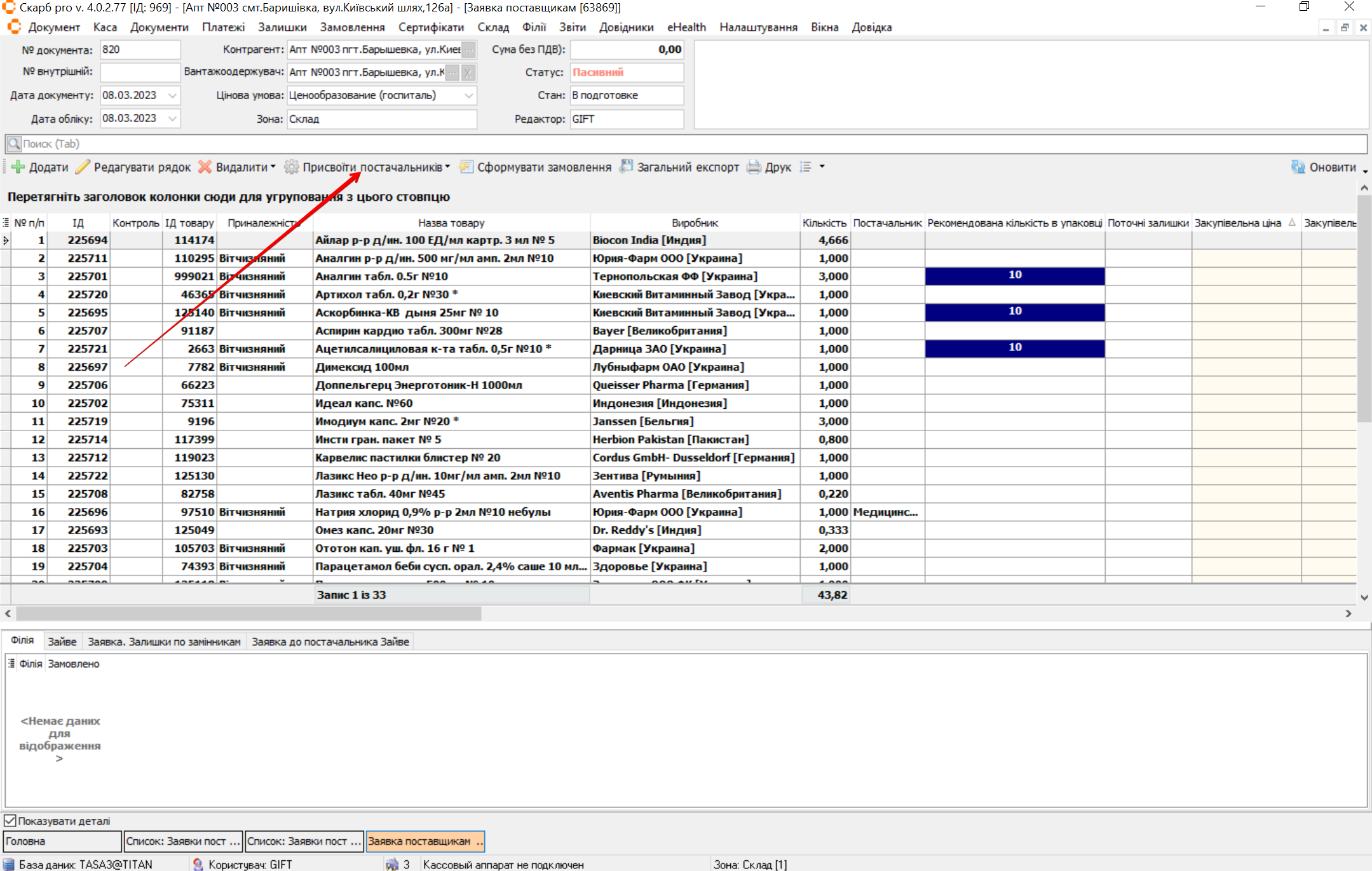Click the Загальний експорт save icon
The height and width of the screenshot is (871, 1372).
[x=627, y=167]
